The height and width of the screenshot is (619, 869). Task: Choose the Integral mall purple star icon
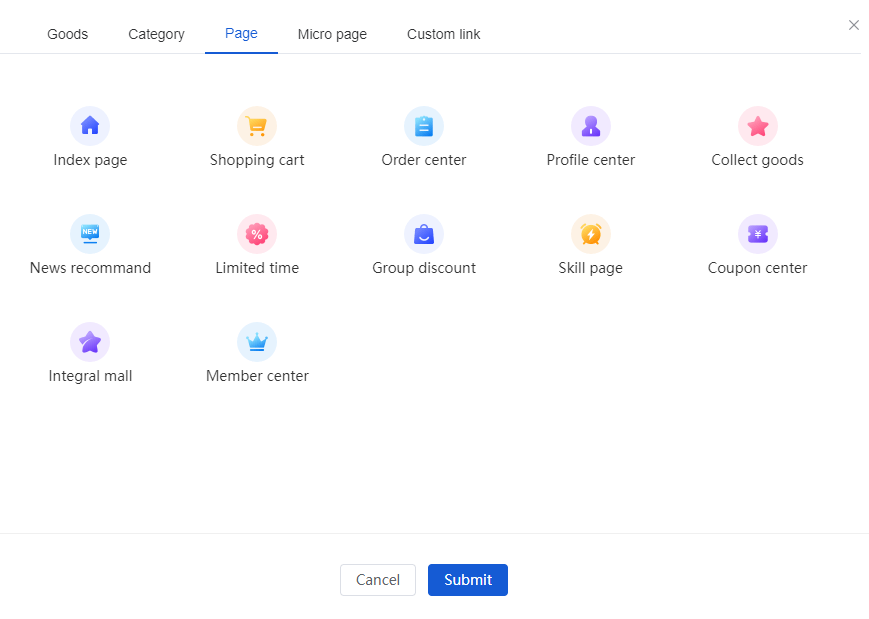click(x=90, y=342)
